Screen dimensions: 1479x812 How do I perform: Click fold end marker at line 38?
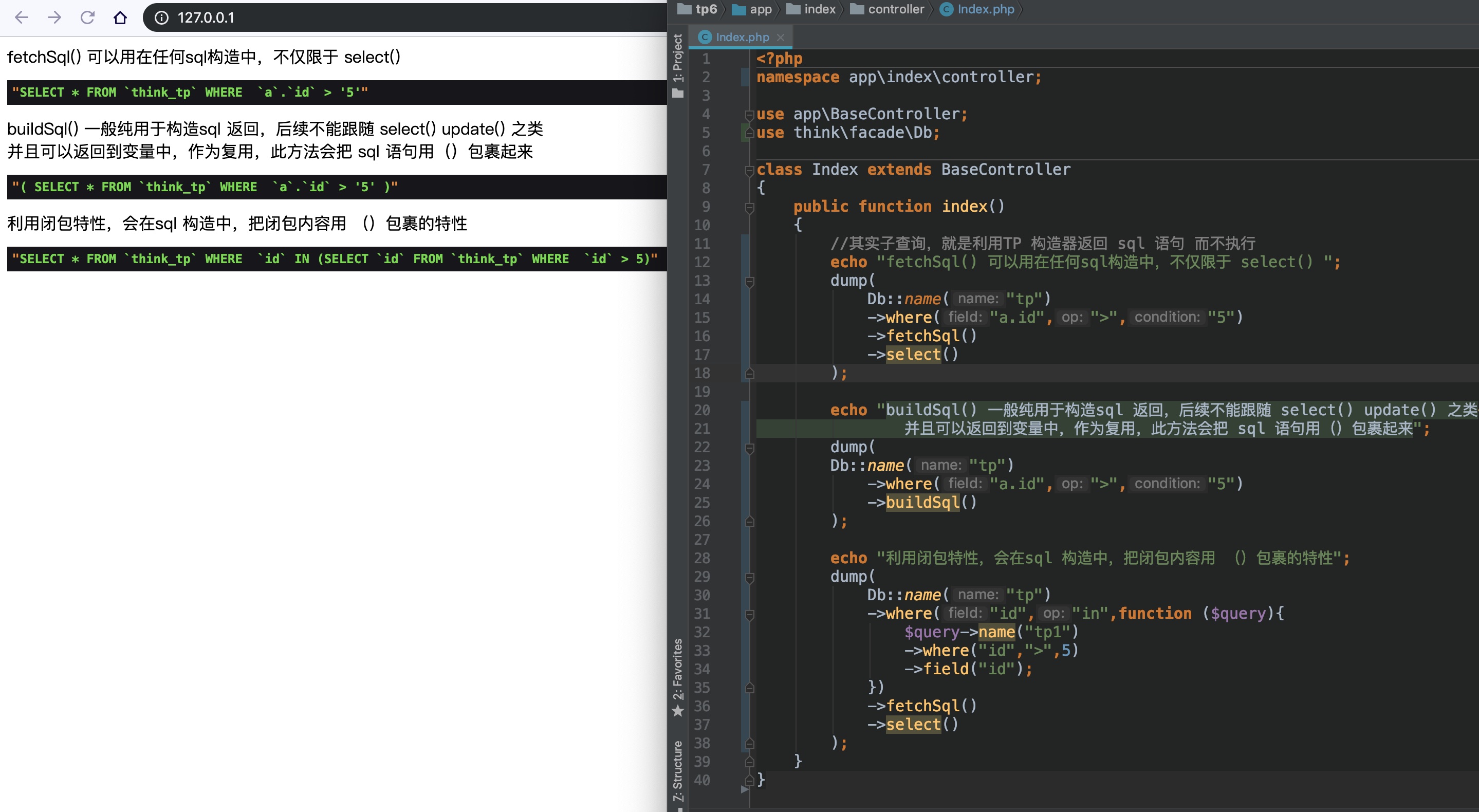tap(749, 744)
